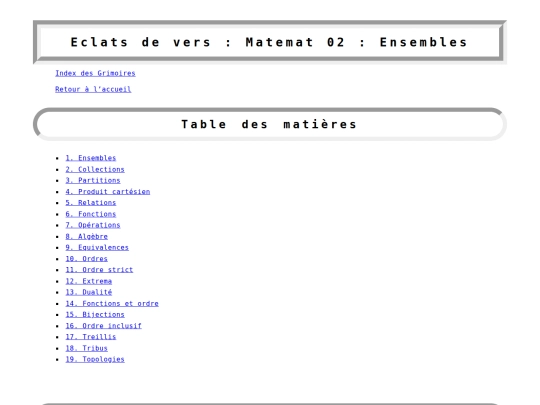Screen dimensions: 540x405
Task: Jump to 11. Ordre strict
Action: click(99, 270)
